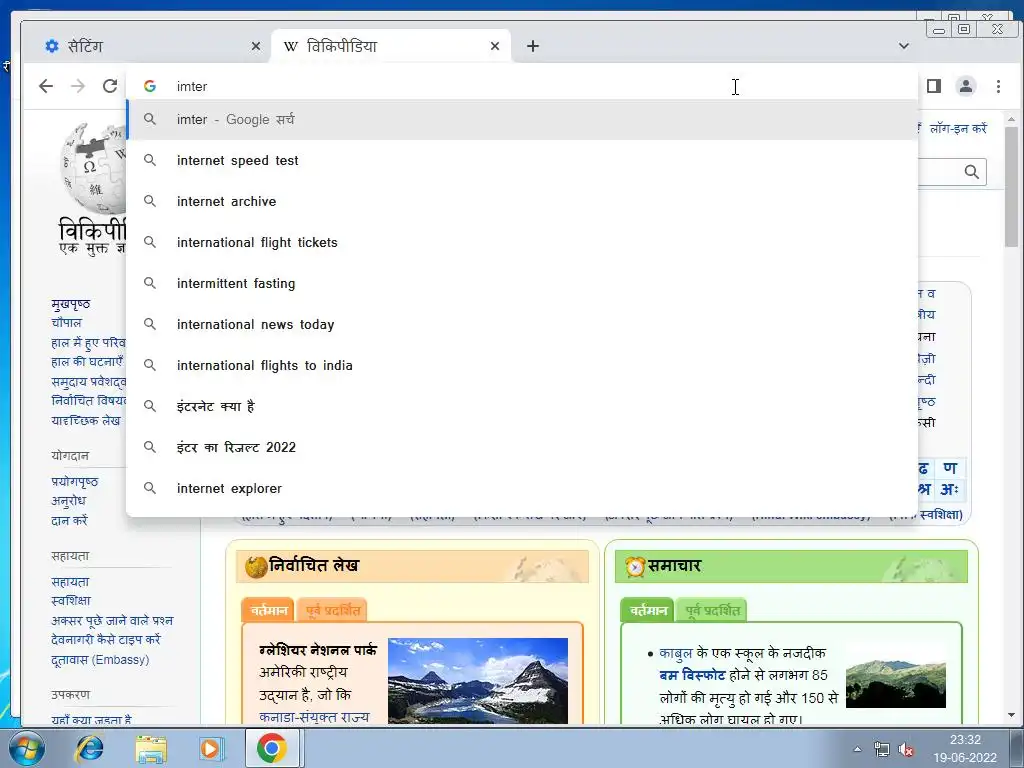Viewport: 1024px width, 768px height.
Task: Click the Google G icon in address bar
Action: (150, 86)
